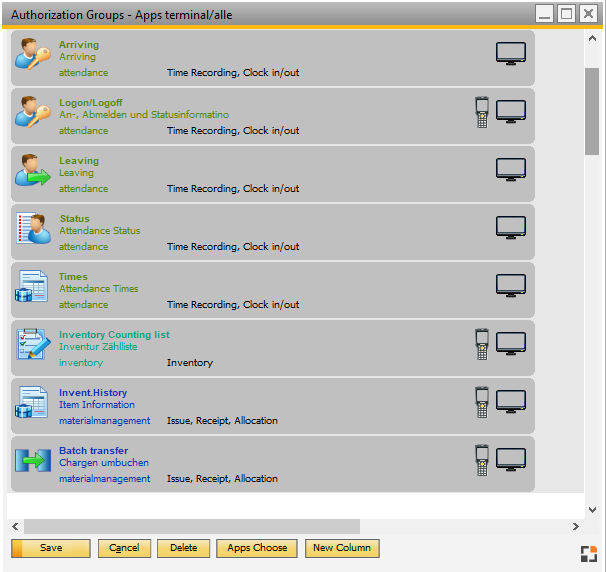Select the Invent.History title link
The image size is (606, 572).
point(93,393)
